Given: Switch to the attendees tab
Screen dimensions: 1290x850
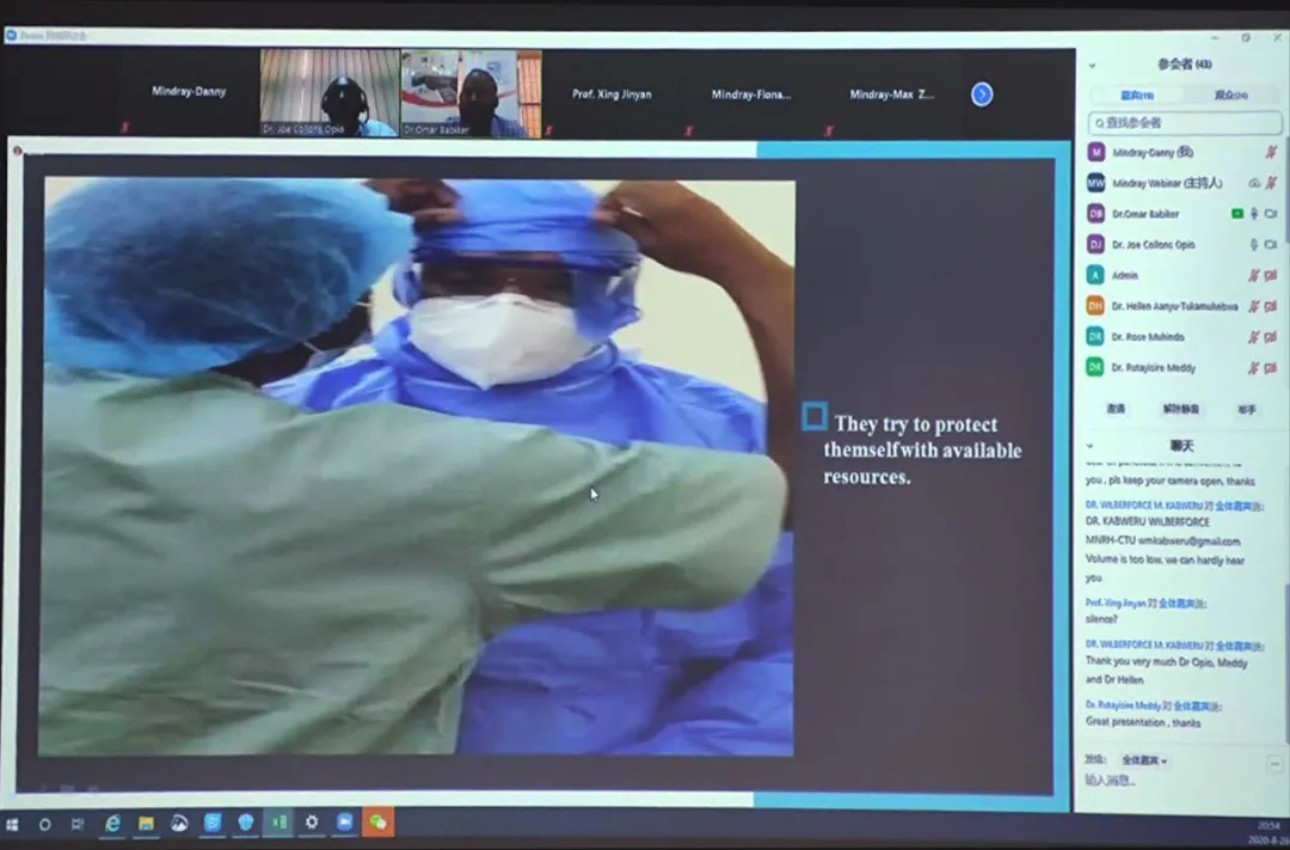Looking at the screenshot, I should 1231,96.
